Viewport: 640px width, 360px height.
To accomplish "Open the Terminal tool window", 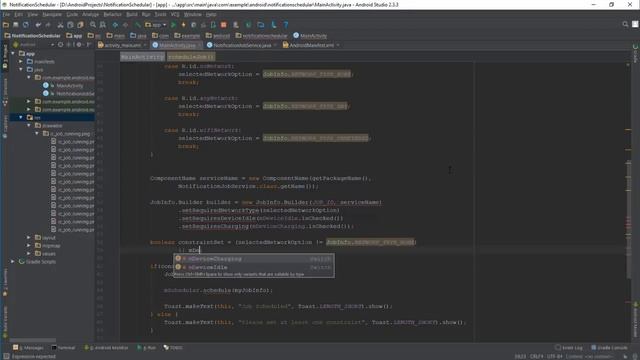I will click(x=63, y=348).
